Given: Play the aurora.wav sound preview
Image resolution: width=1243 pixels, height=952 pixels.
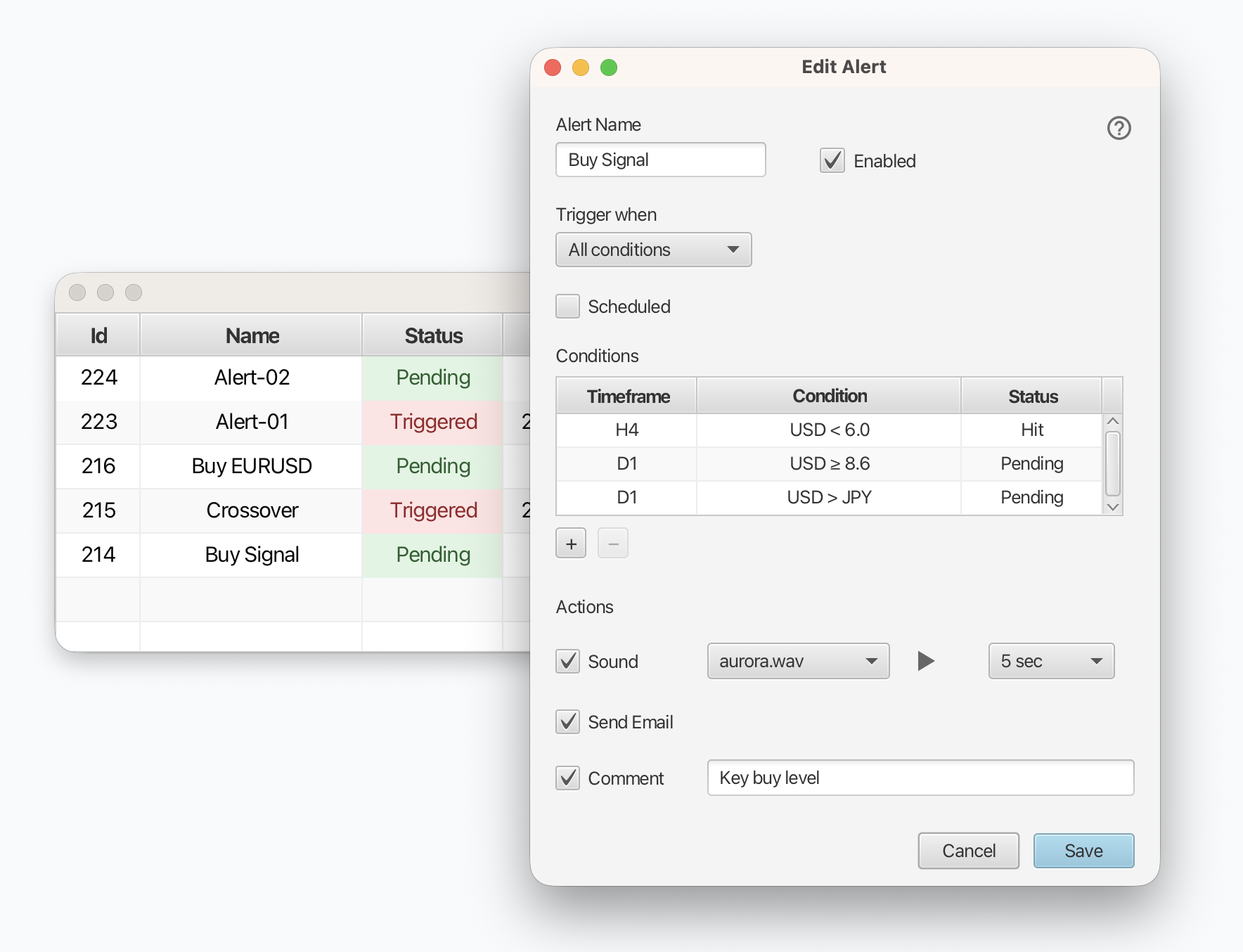Looking at the screenshot, I should pos(926,661).
